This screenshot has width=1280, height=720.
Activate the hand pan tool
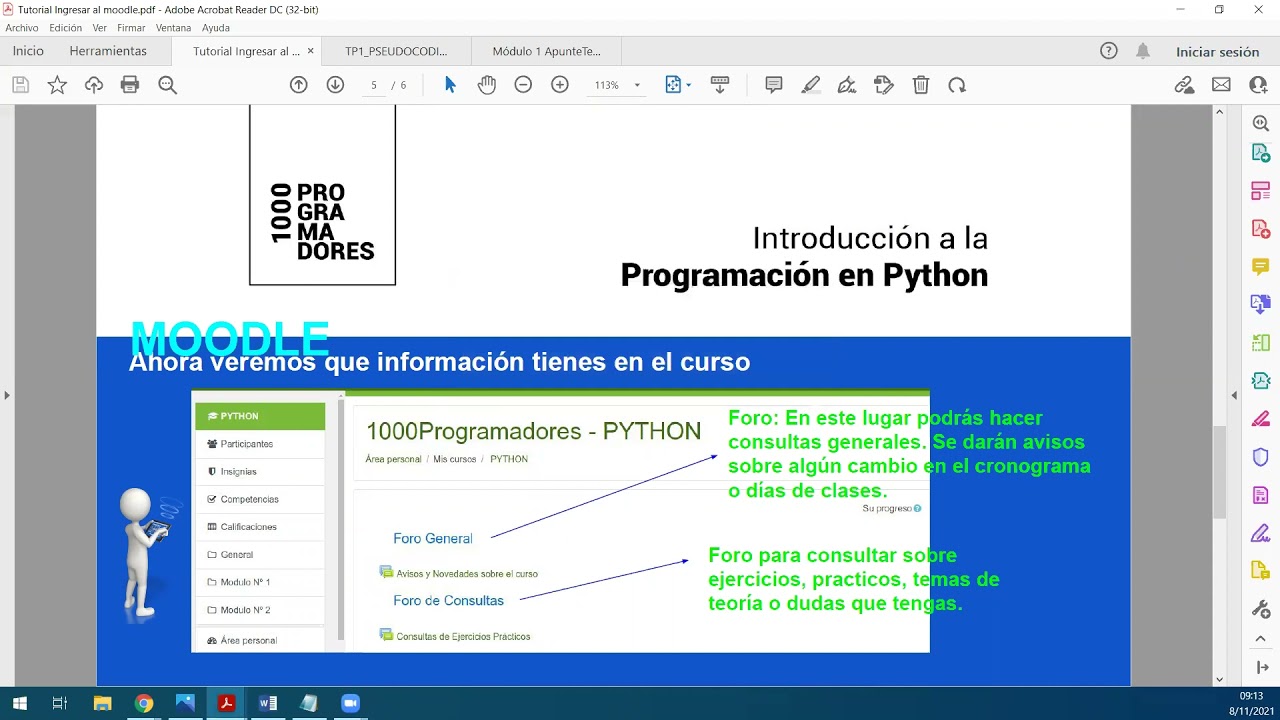486,85
